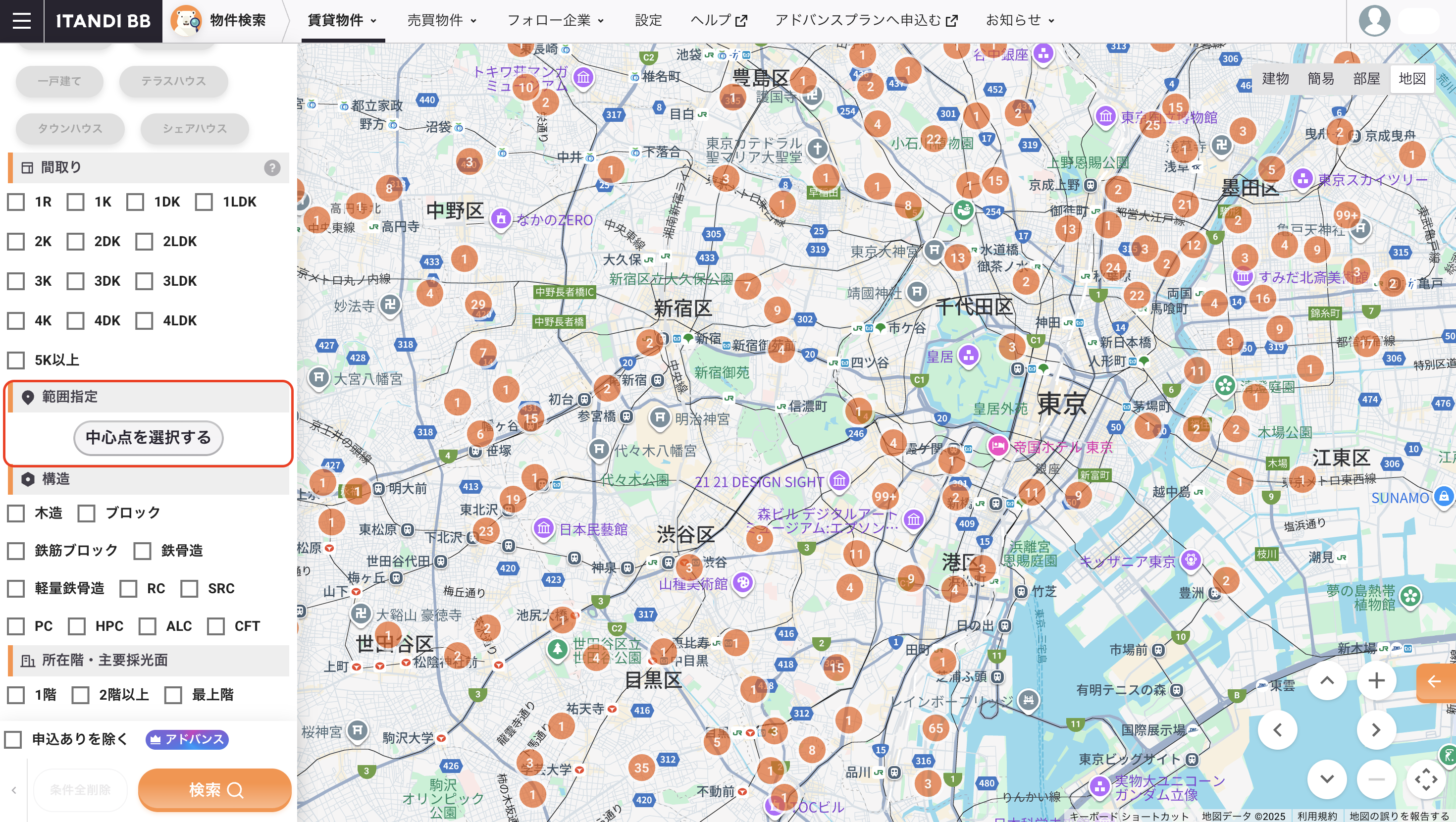Check the 鉄骨造 structure checkbox

click(142, 551)
